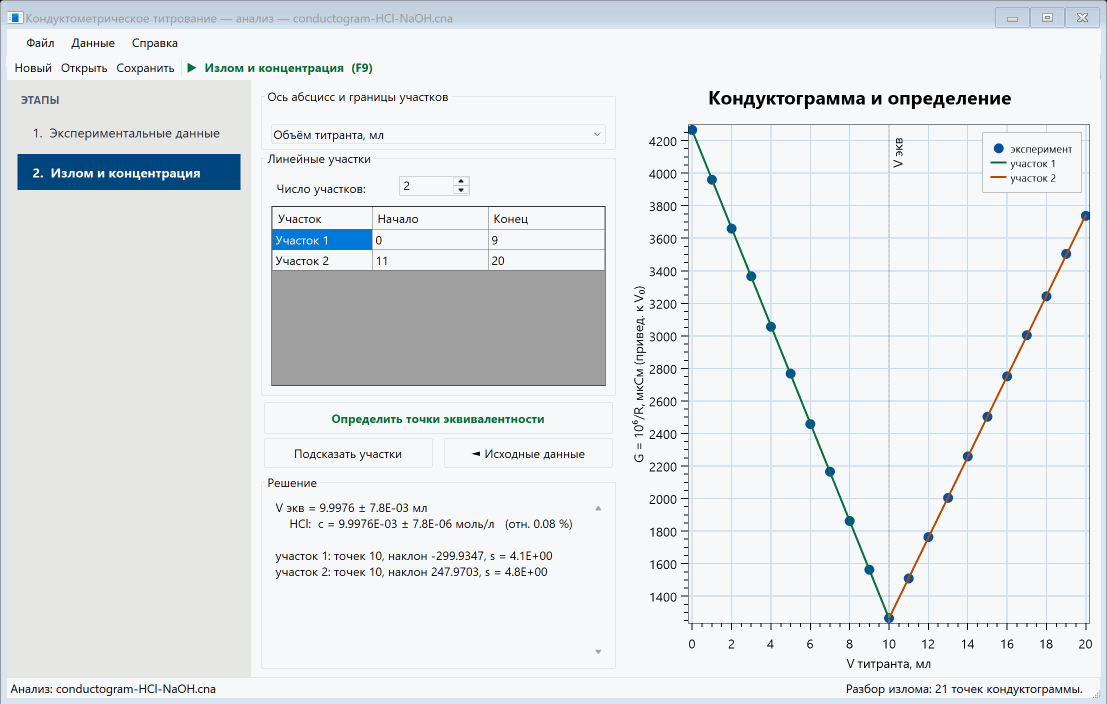This screenshot has height=704, width=1107.
Task: Click the Подсказать участки button
Action: (348, 453)
